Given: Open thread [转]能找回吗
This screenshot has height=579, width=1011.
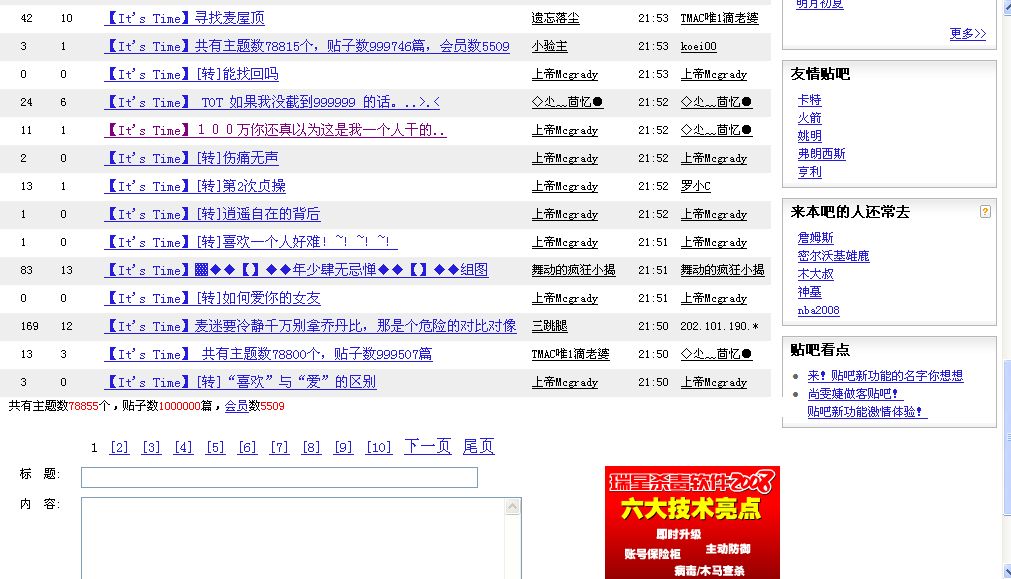Looking at the screenshot, I should coord(191,74).
